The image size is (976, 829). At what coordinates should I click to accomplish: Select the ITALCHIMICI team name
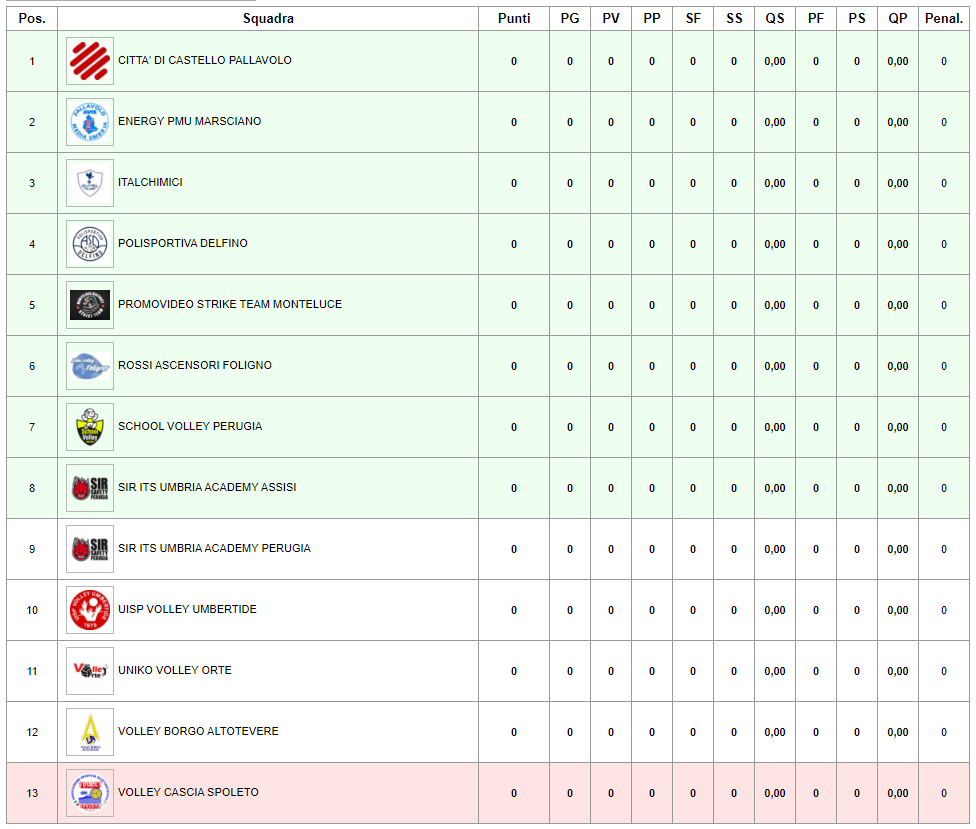coord(150,182)
